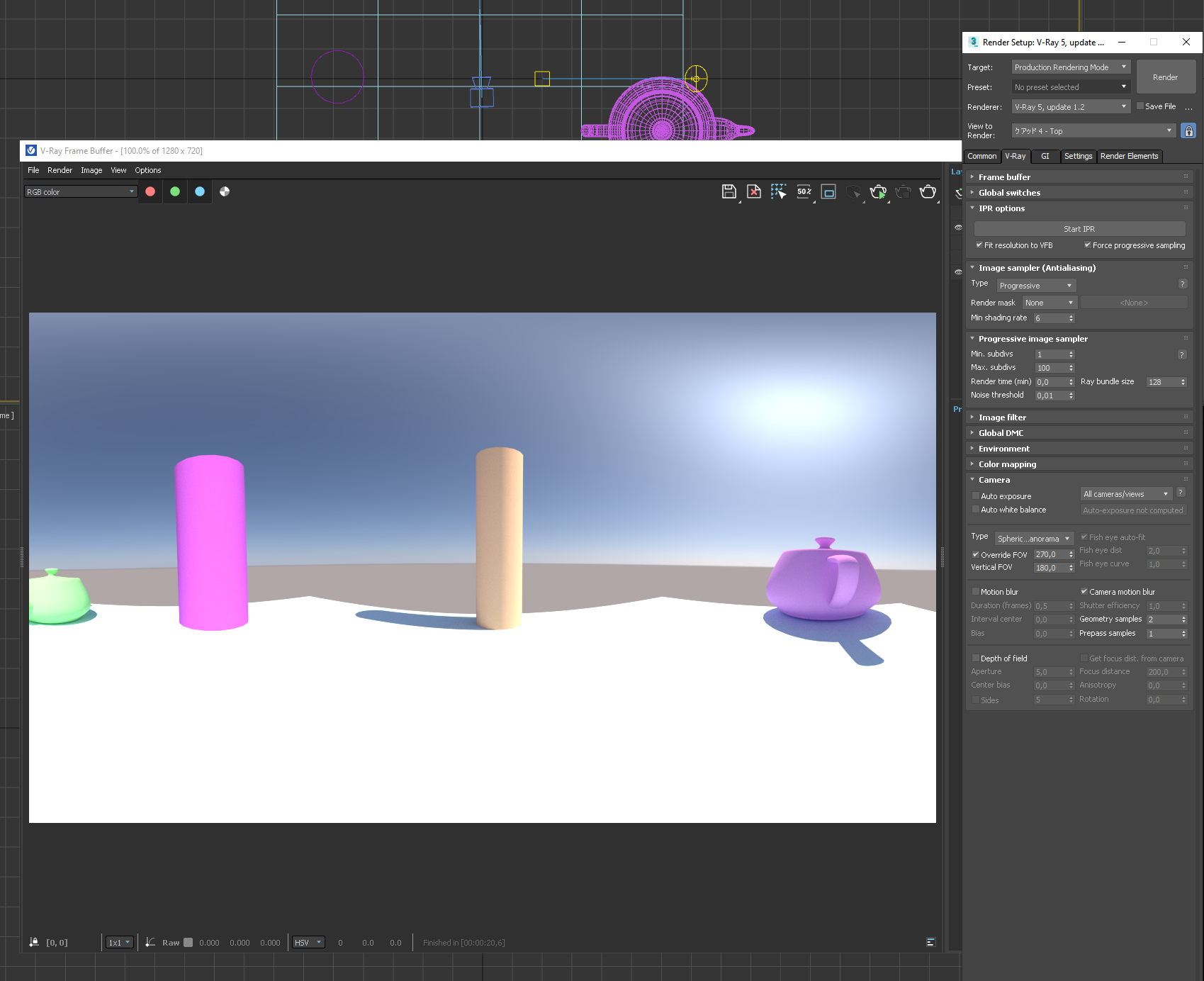Viewport: 1204px width, 981px height.
Task: Click the lock view icon in Render Setup
Action: tap(1188, 130)
